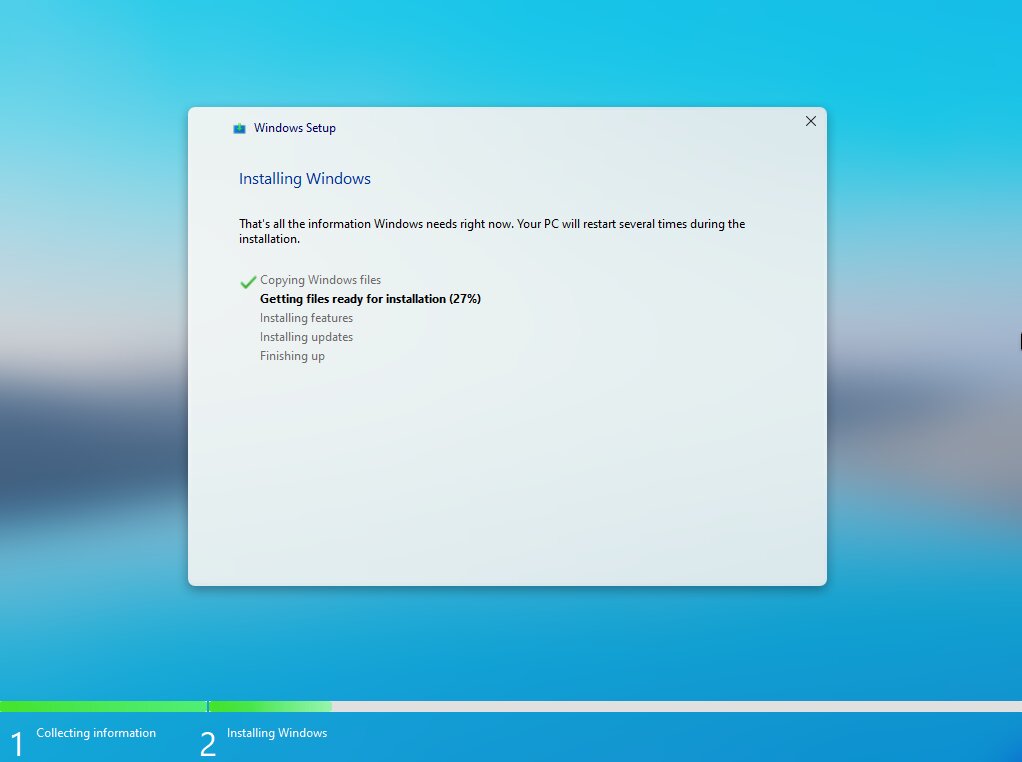
Task: Select "Getting files ready for installation (27%)"
Action: (370, 299)
